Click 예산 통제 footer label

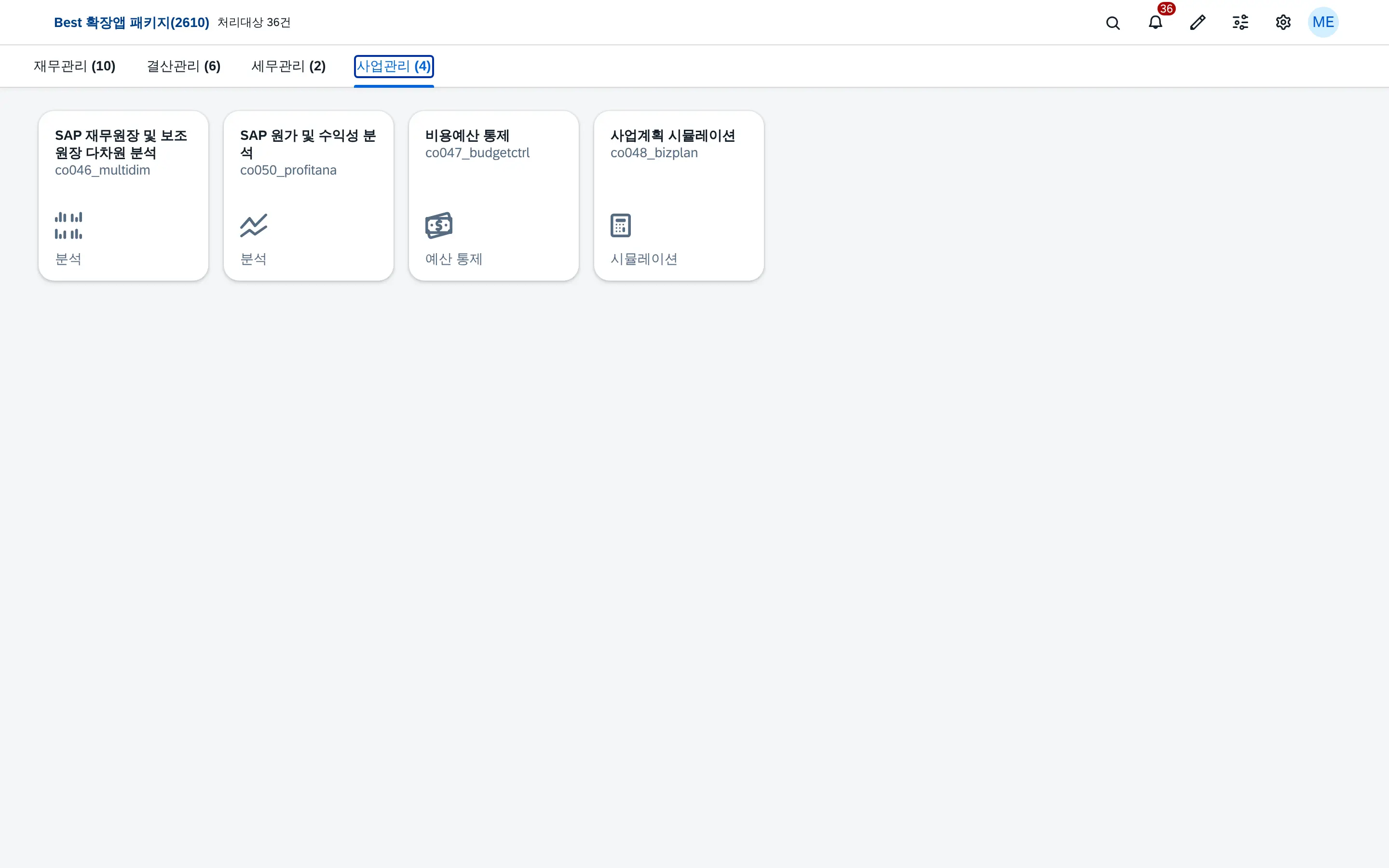pyautogui.click(x=454, y=259)
